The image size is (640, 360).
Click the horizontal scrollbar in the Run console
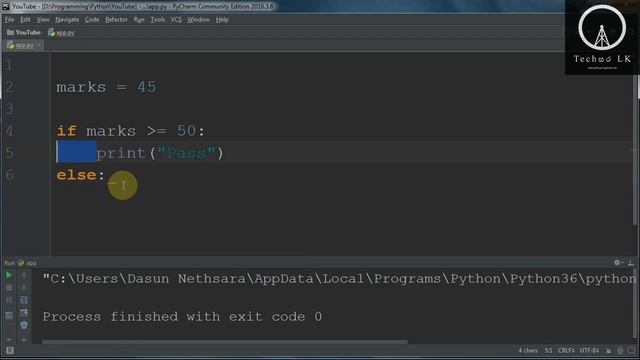(x=224, y=342)
